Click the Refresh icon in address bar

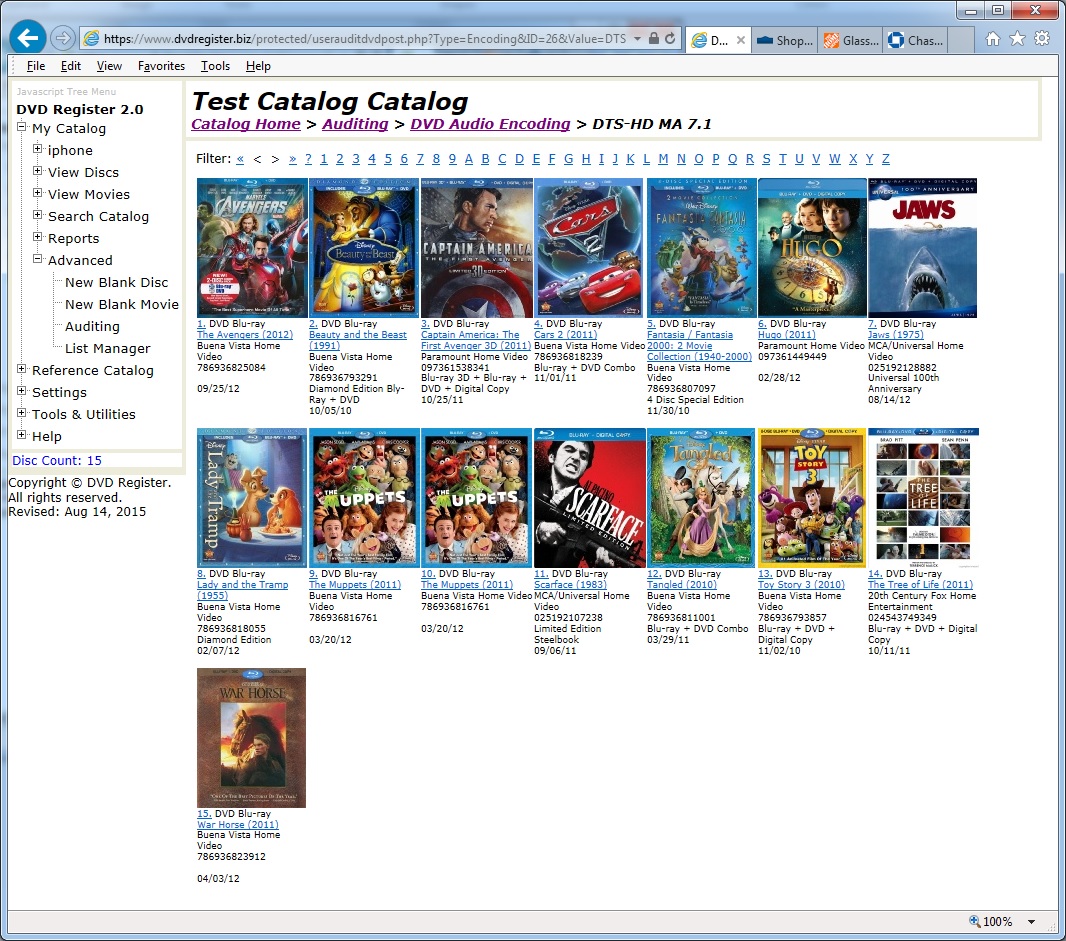point(670,39)
